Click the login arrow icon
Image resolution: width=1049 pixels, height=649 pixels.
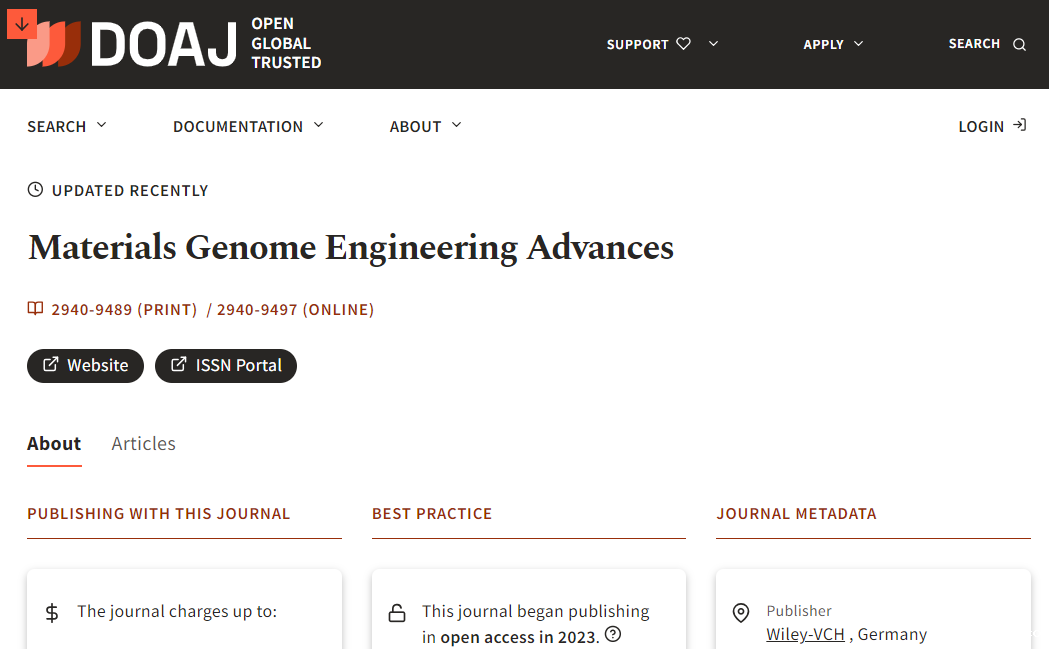coord(1019,126)
